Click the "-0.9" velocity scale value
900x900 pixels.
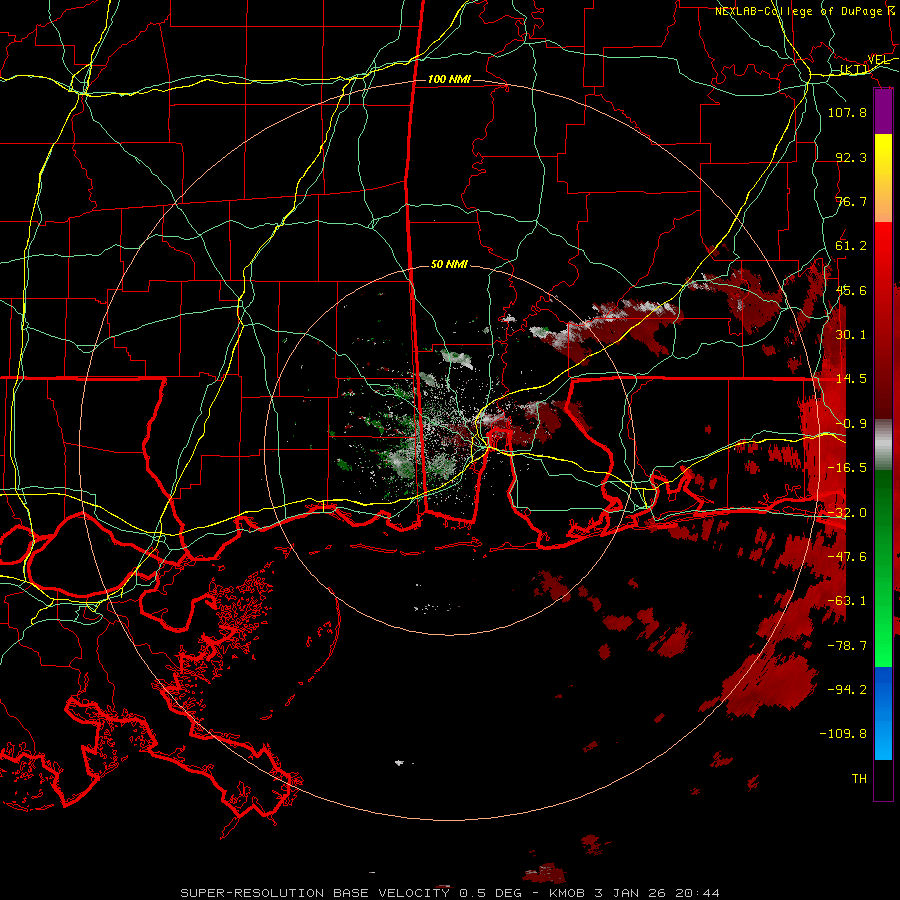click(851, 424)
